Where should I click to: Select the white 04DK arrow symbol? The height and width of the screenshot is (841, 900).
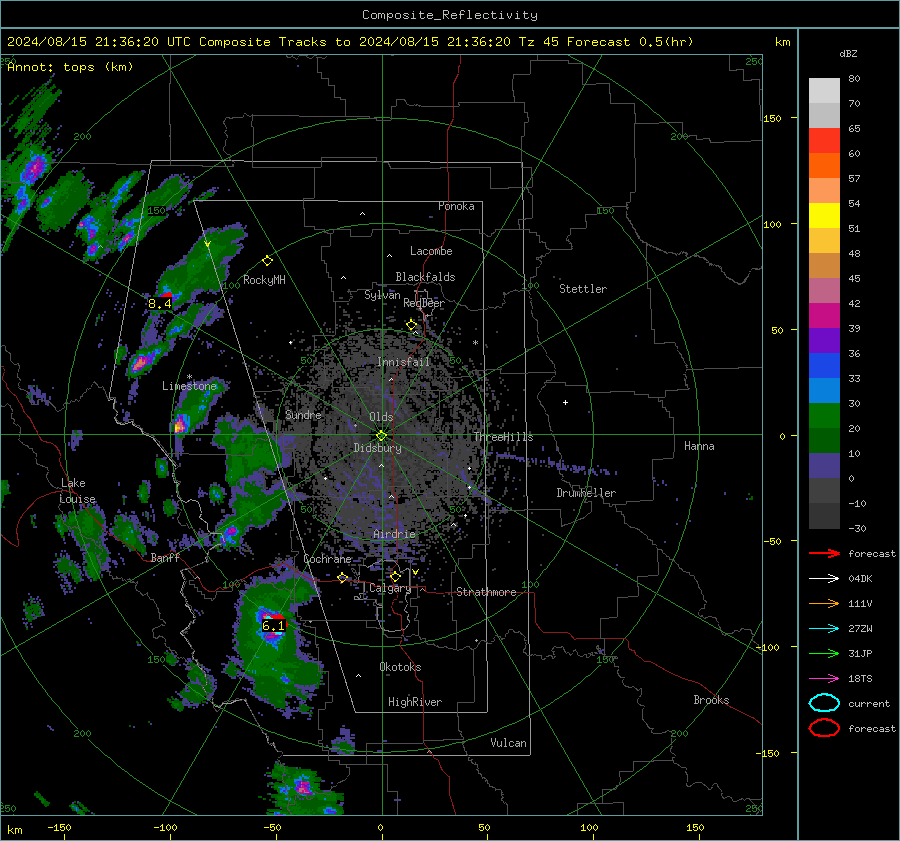(824, 579)
